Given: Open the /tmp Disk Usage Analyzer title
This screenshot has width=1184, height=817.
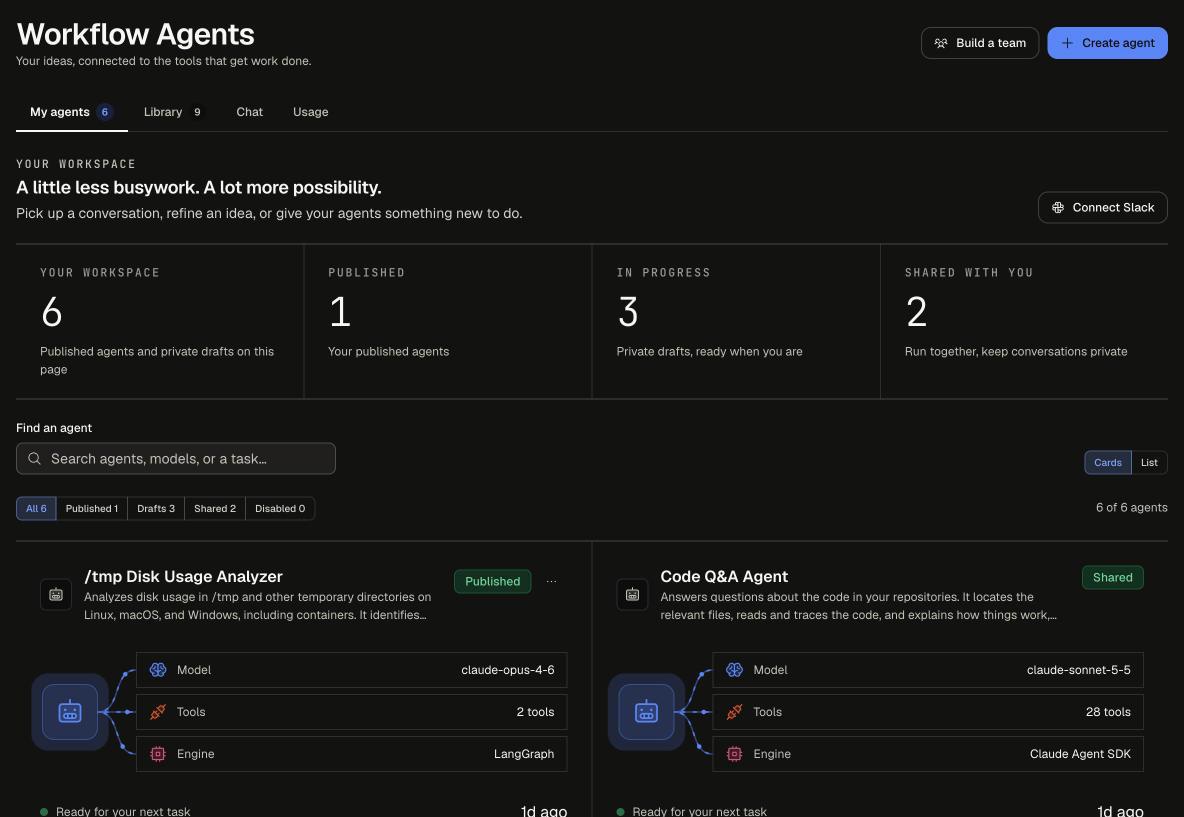Looking at the screenshot, I should [x=183, y=576].
